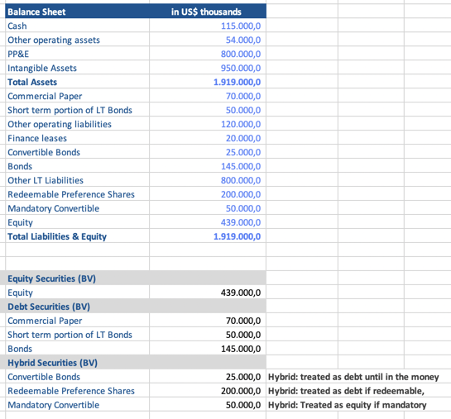Click the Equity Securities (BV) section header
The width and height of the screenshot is (451, 419).
pyautogui.click(x=136, y=278)
